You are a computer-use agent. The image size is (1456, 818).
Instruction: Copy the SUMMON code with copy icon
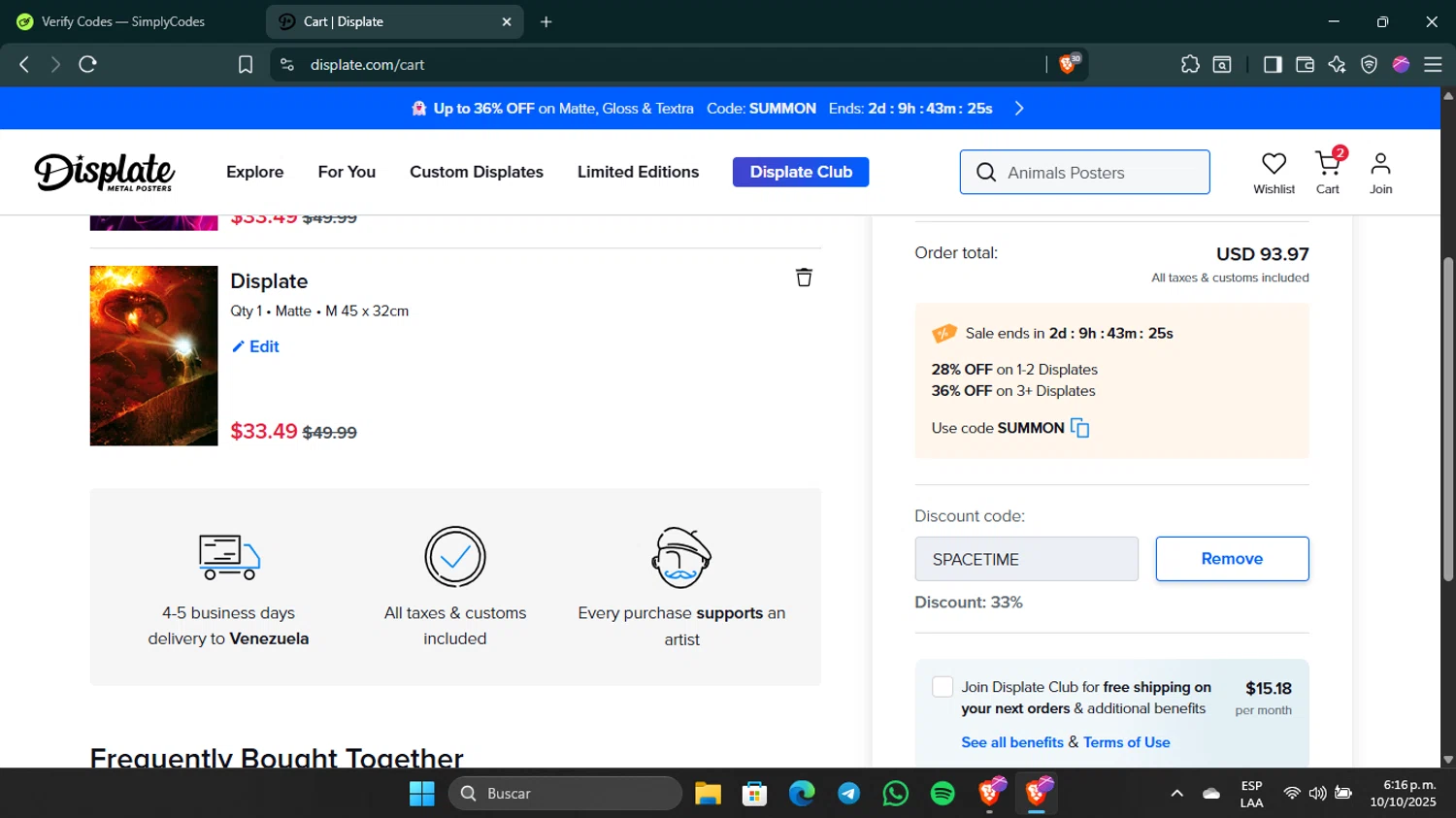(x=1079, y=428)
